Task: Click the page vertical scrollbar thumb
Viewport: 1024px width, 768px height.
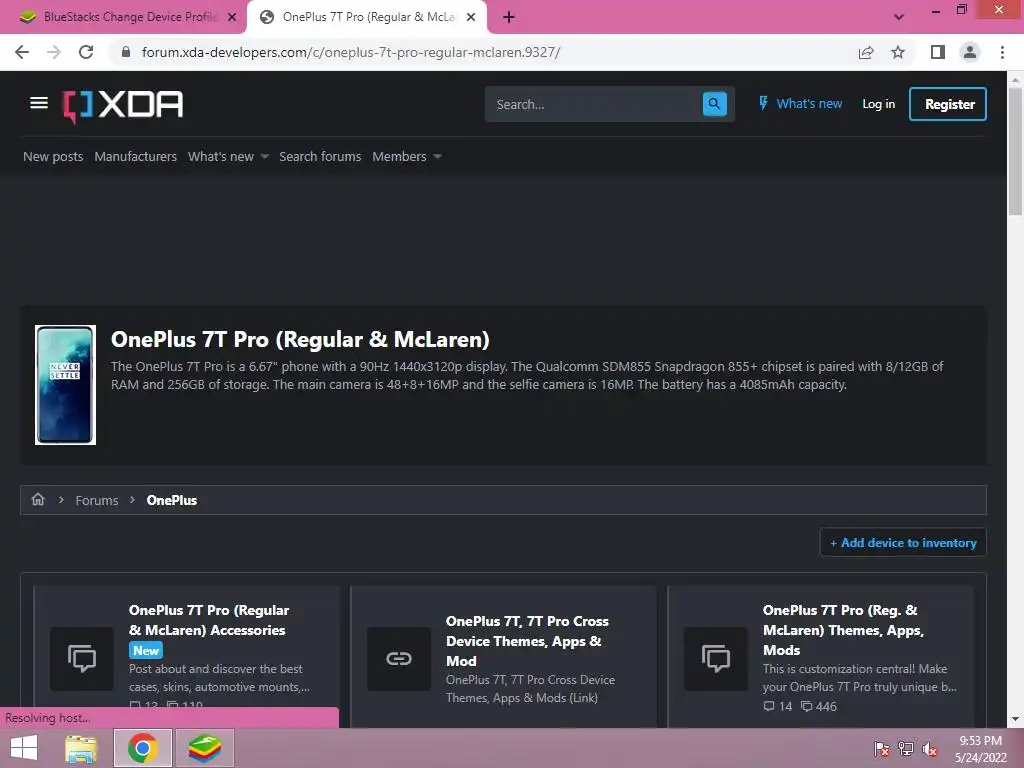Action: (x=1015, y=150)
